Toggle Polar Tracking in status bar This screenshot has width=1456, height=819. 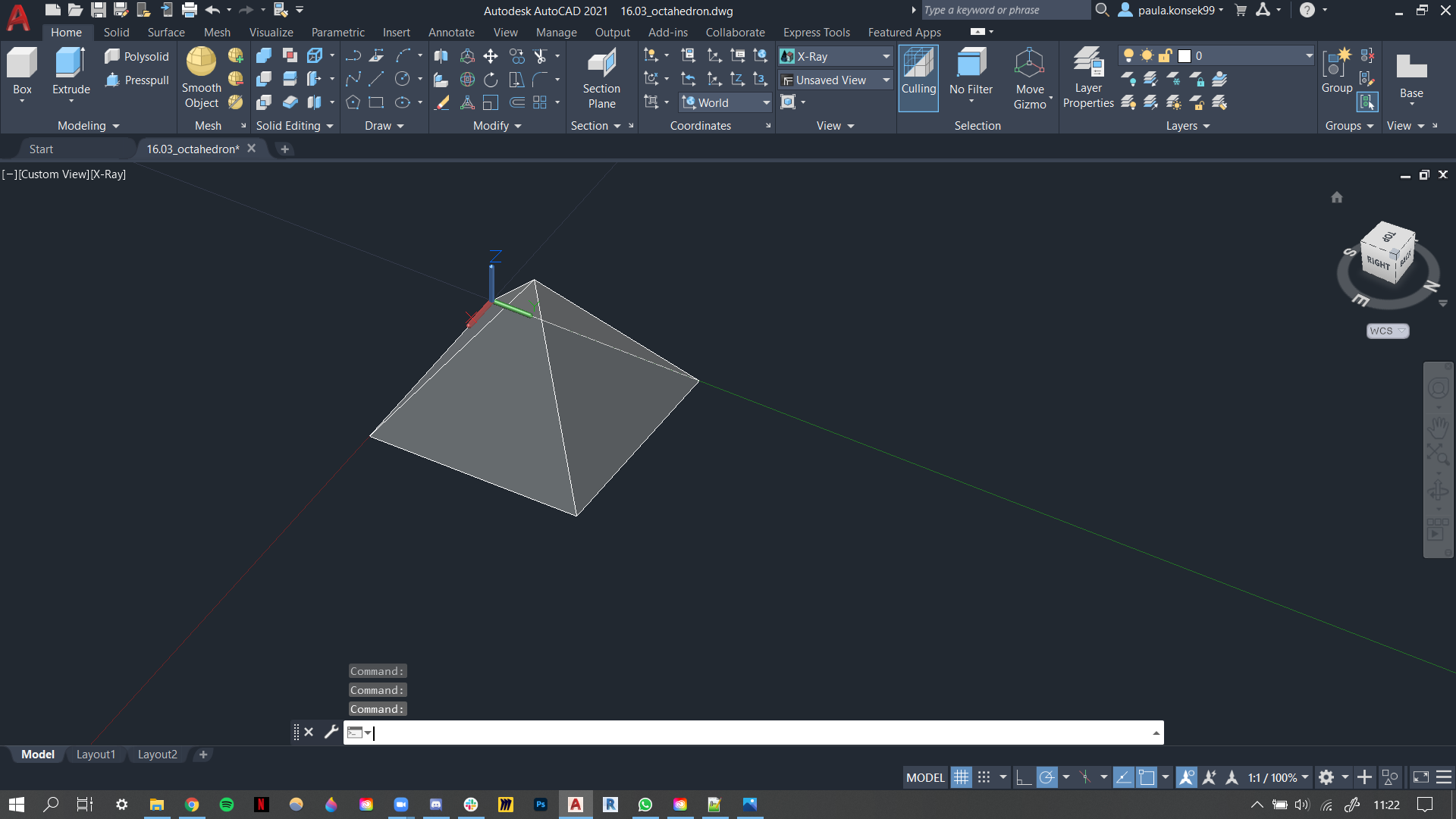(1046, 777)
